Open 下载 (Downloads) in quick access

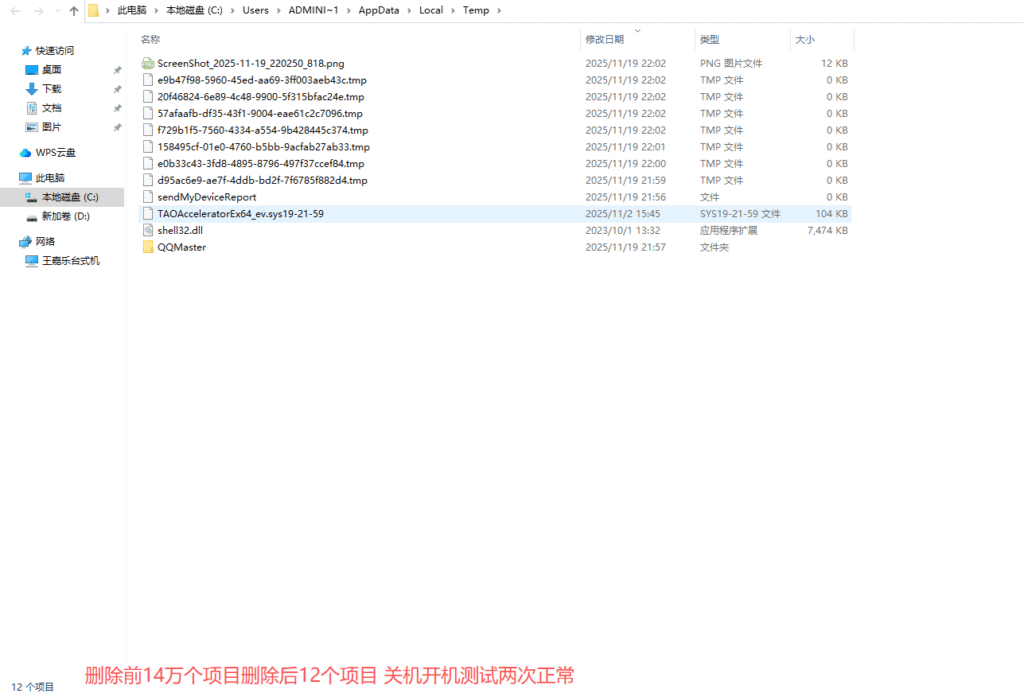(x=50, y=89)
